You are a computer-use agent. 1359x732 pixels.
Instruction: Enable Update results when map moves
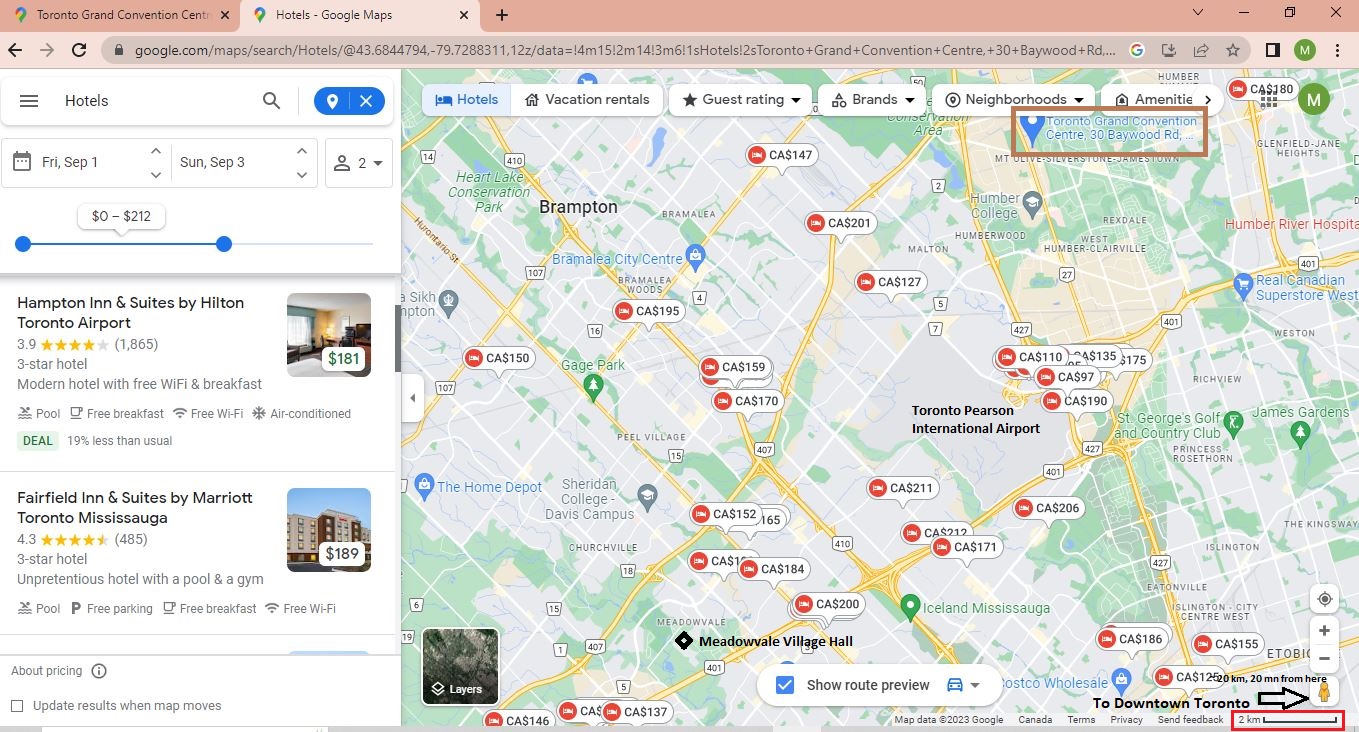tap(17, 706)
